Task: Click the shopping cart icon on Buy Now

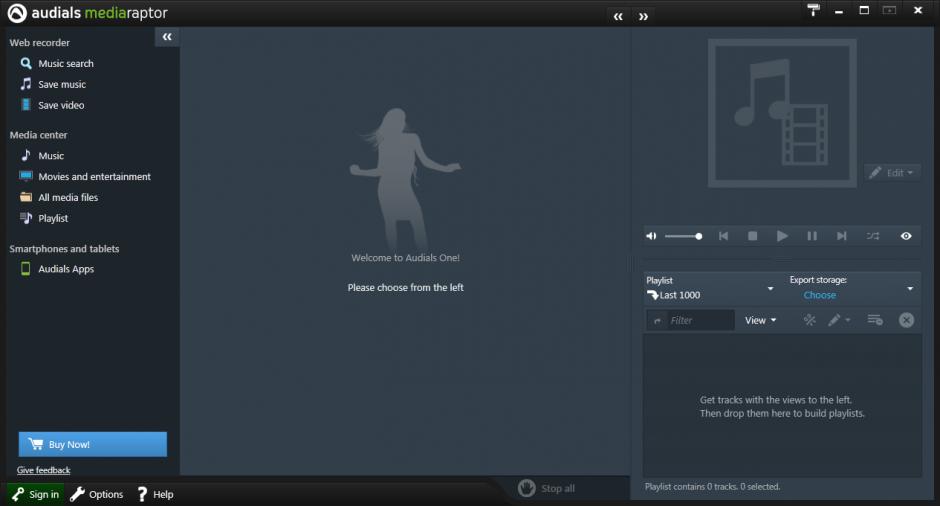Action: pyautogui.click(x=36, y=444)
